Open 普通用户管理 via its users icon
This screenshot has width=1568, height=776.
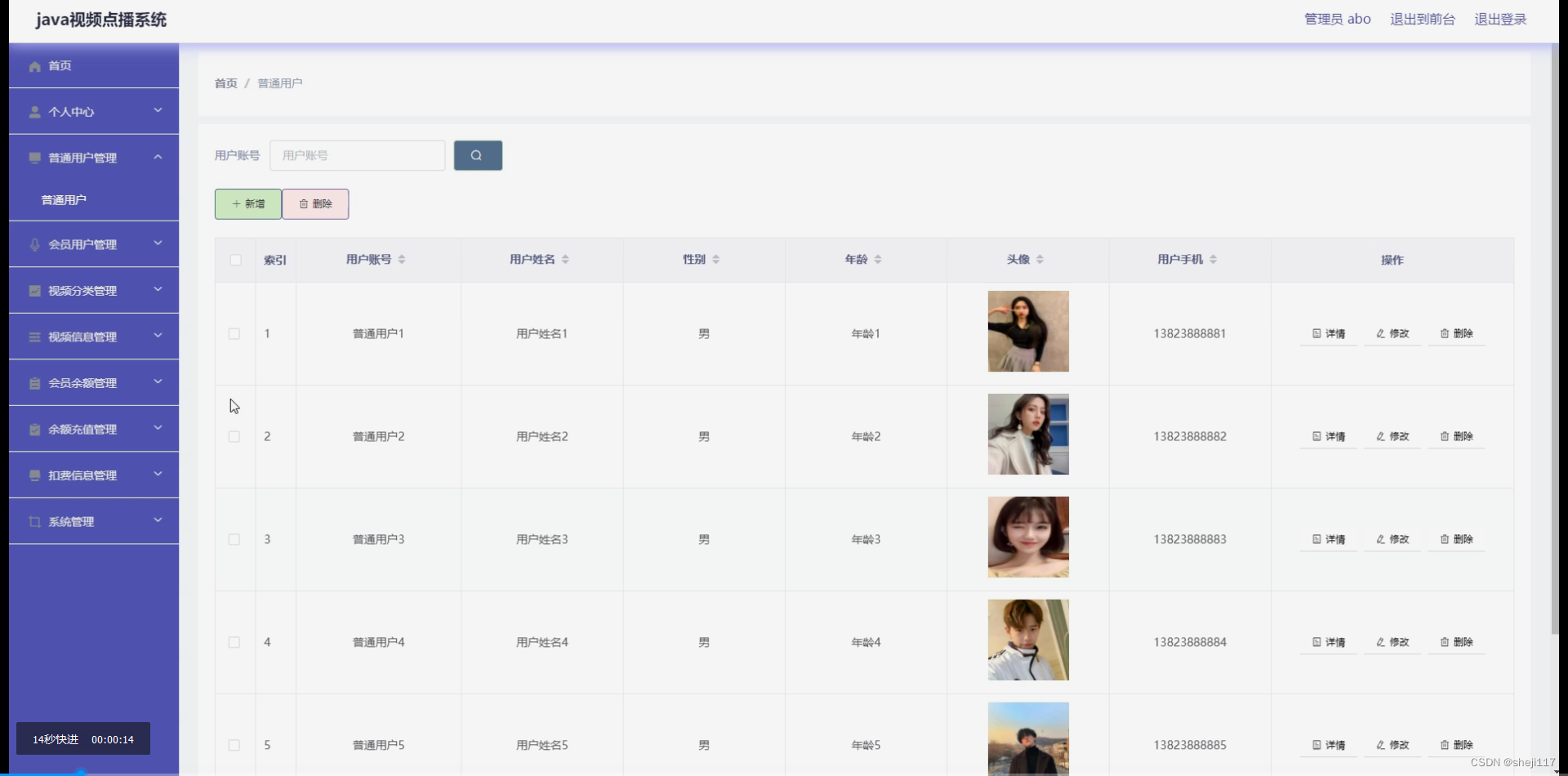[x=33, y=158]
